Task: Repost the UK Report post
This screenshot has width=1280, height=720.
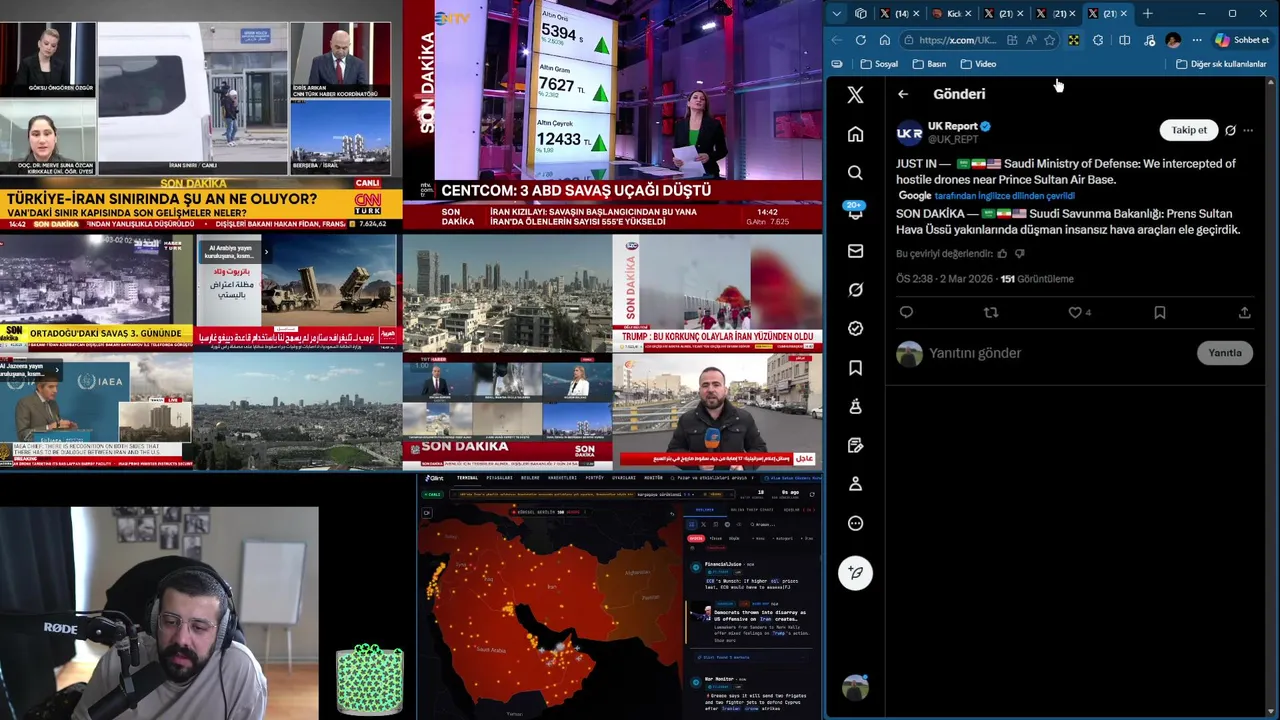Action: point(991,312)
